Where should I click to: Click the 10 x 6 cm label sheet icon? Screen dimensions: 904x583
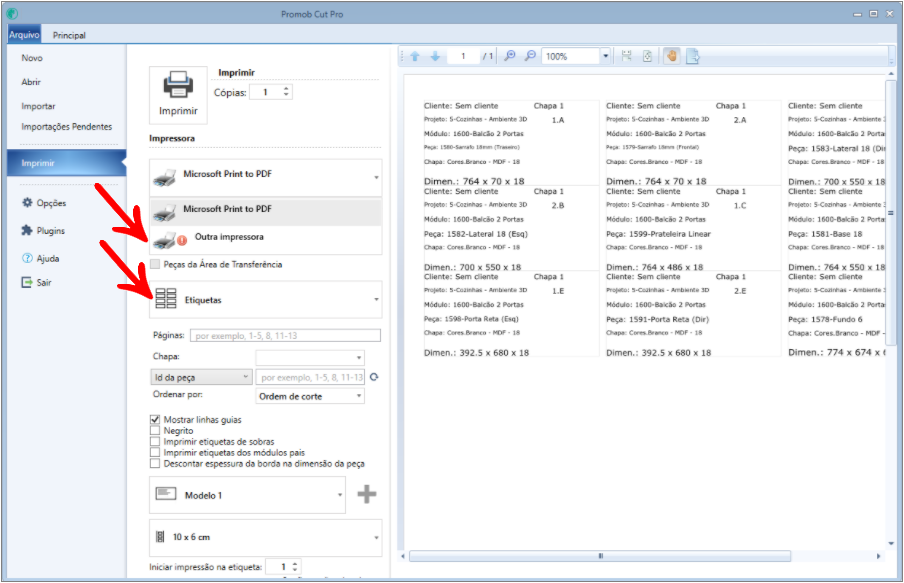[x=160, y=537]
